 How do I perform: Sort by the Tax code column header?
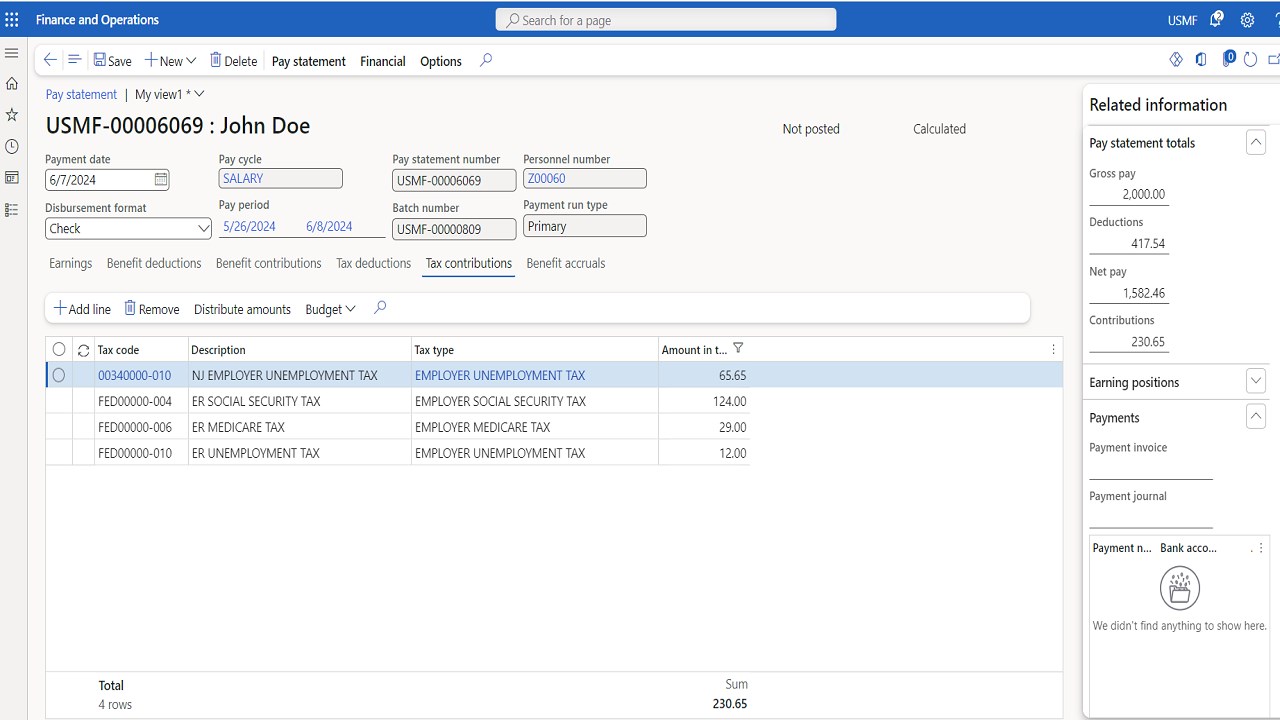pos(118,350)
